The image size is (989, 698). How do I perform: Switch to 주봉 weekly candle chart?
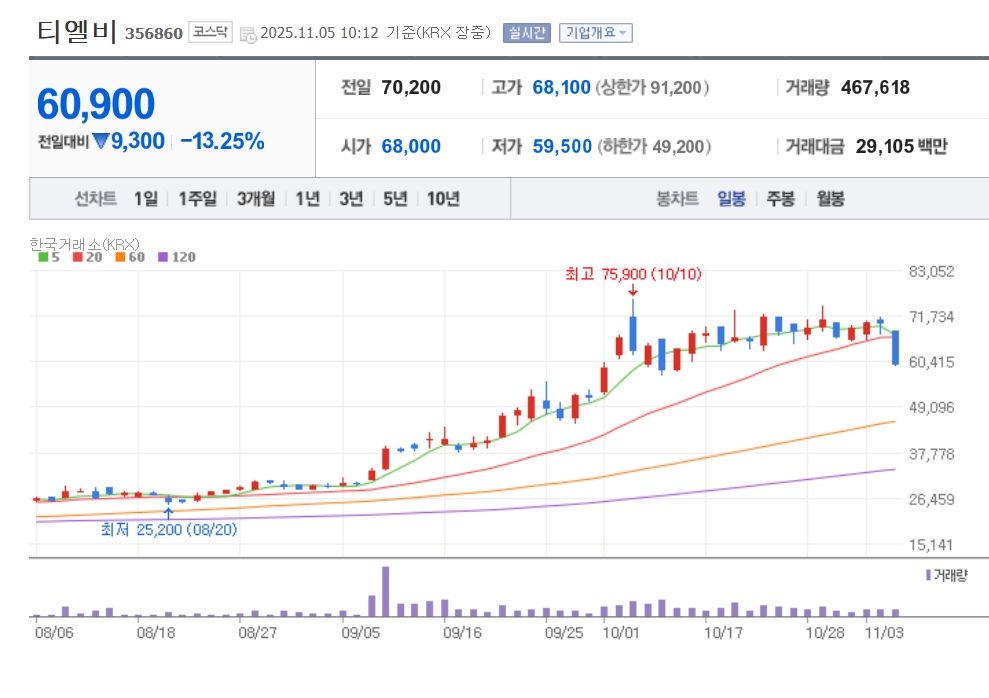point(780,199)
